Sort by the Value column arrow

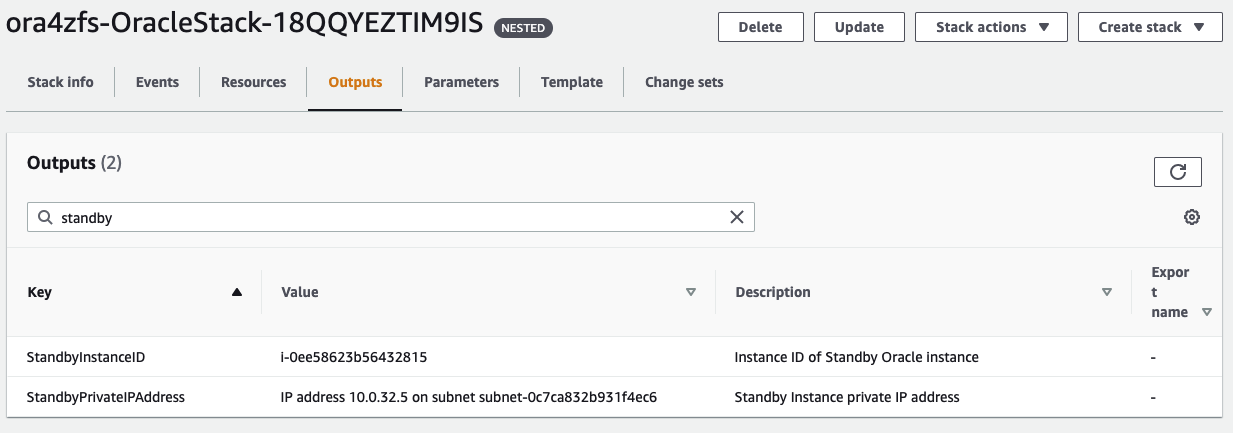click(x=690, y=292)
